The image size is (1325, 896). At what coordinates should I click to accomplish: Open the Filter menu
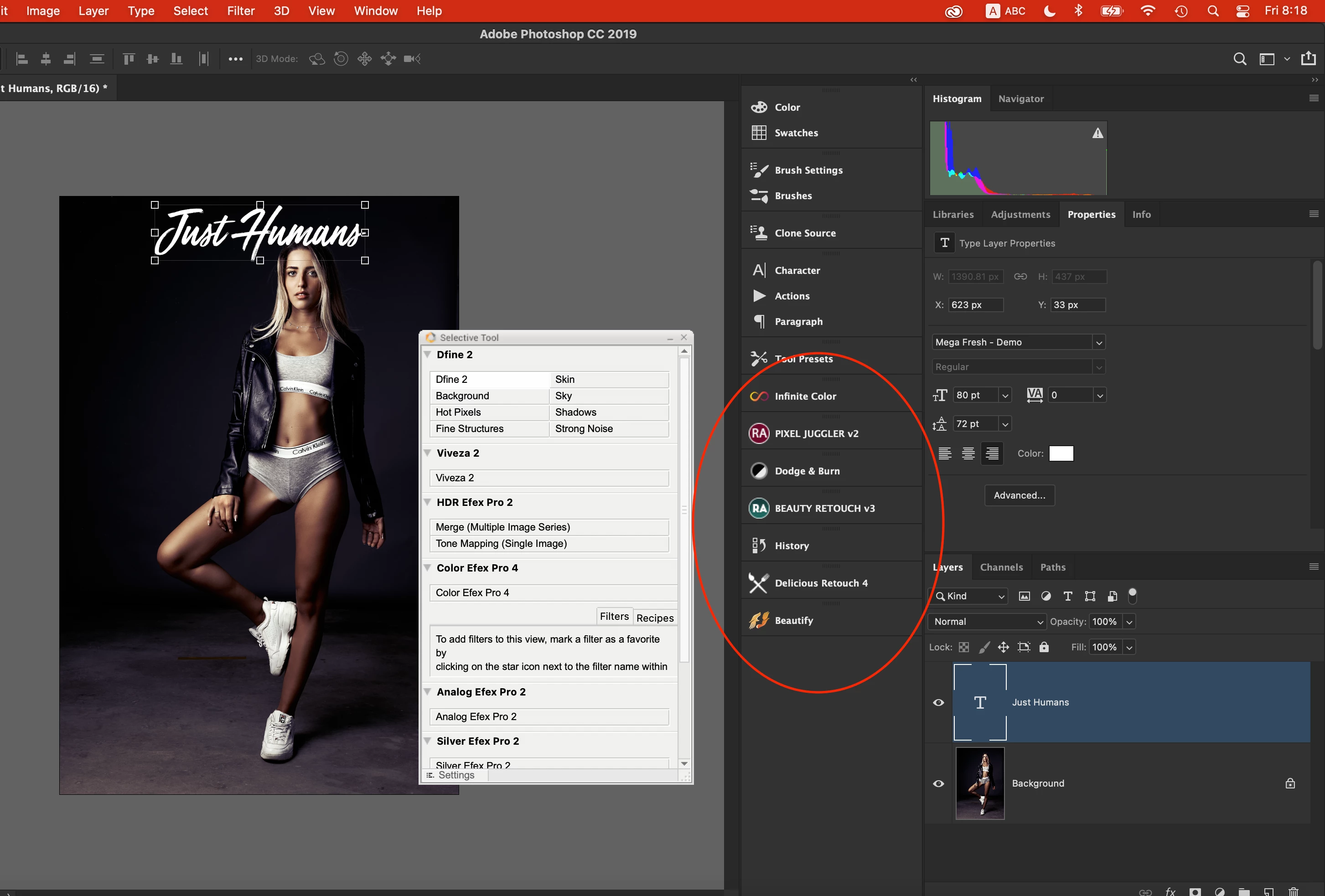point(240,11)
